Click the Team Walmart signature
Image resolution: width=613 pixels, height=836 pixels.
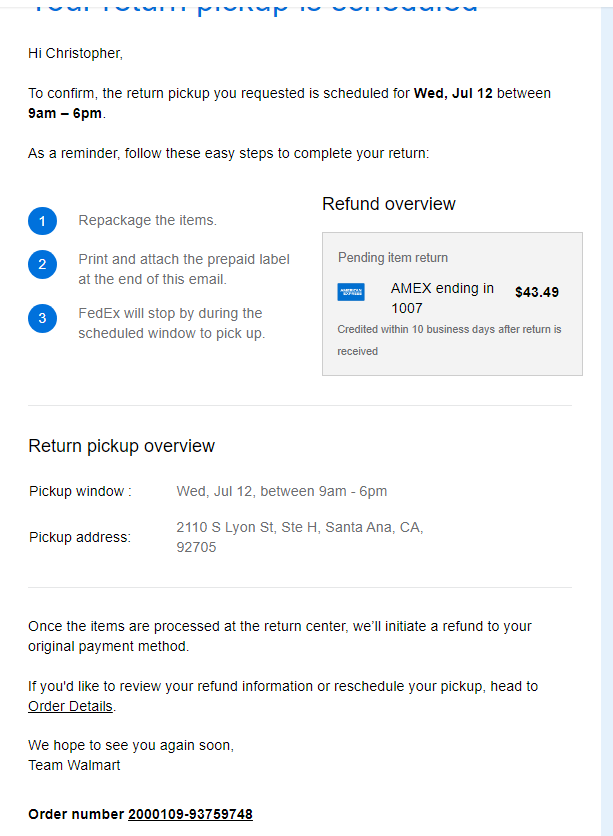(x=74, y=765)
